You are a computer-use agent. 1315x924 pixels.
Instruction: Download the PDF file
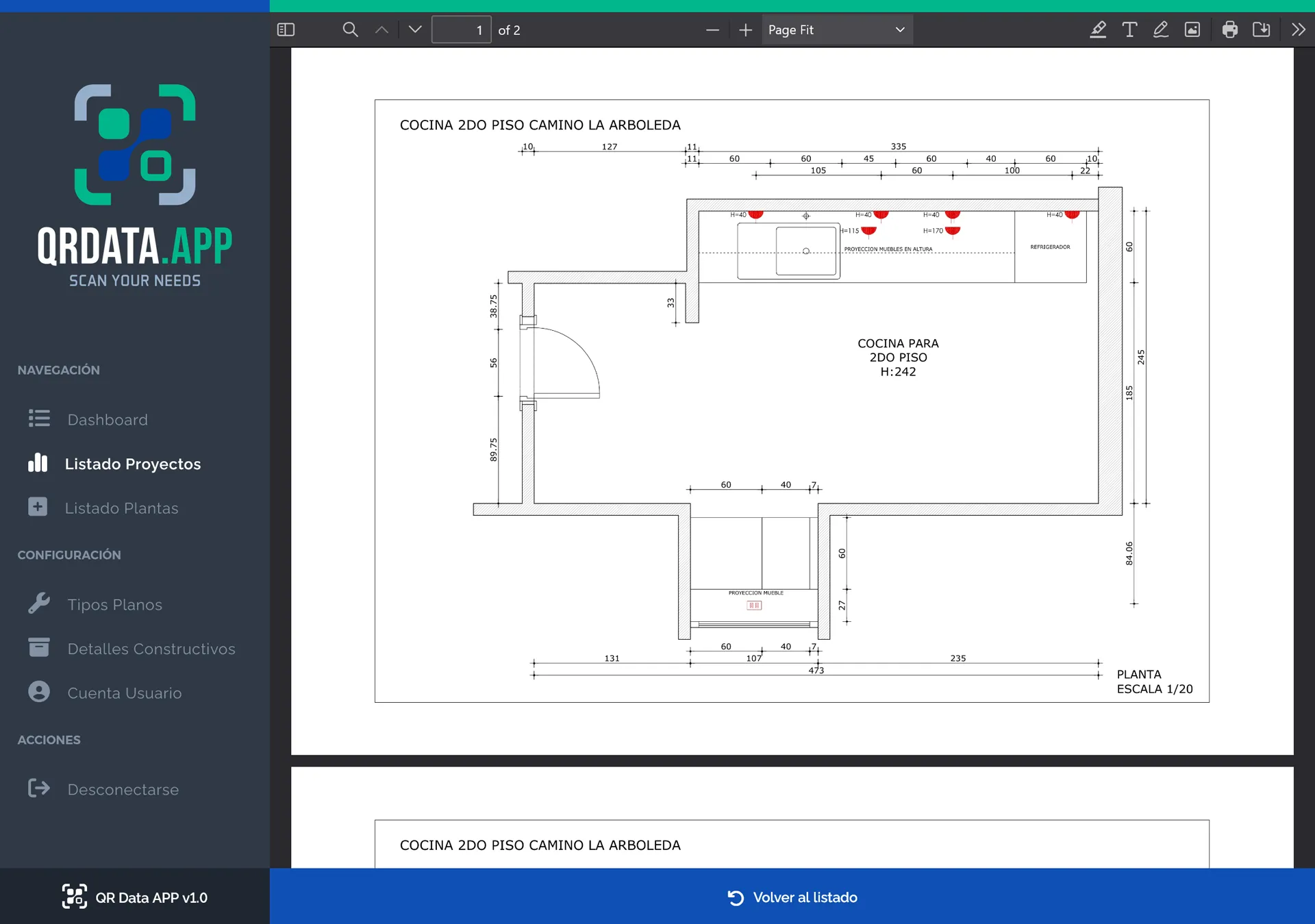coord(1261,29)
